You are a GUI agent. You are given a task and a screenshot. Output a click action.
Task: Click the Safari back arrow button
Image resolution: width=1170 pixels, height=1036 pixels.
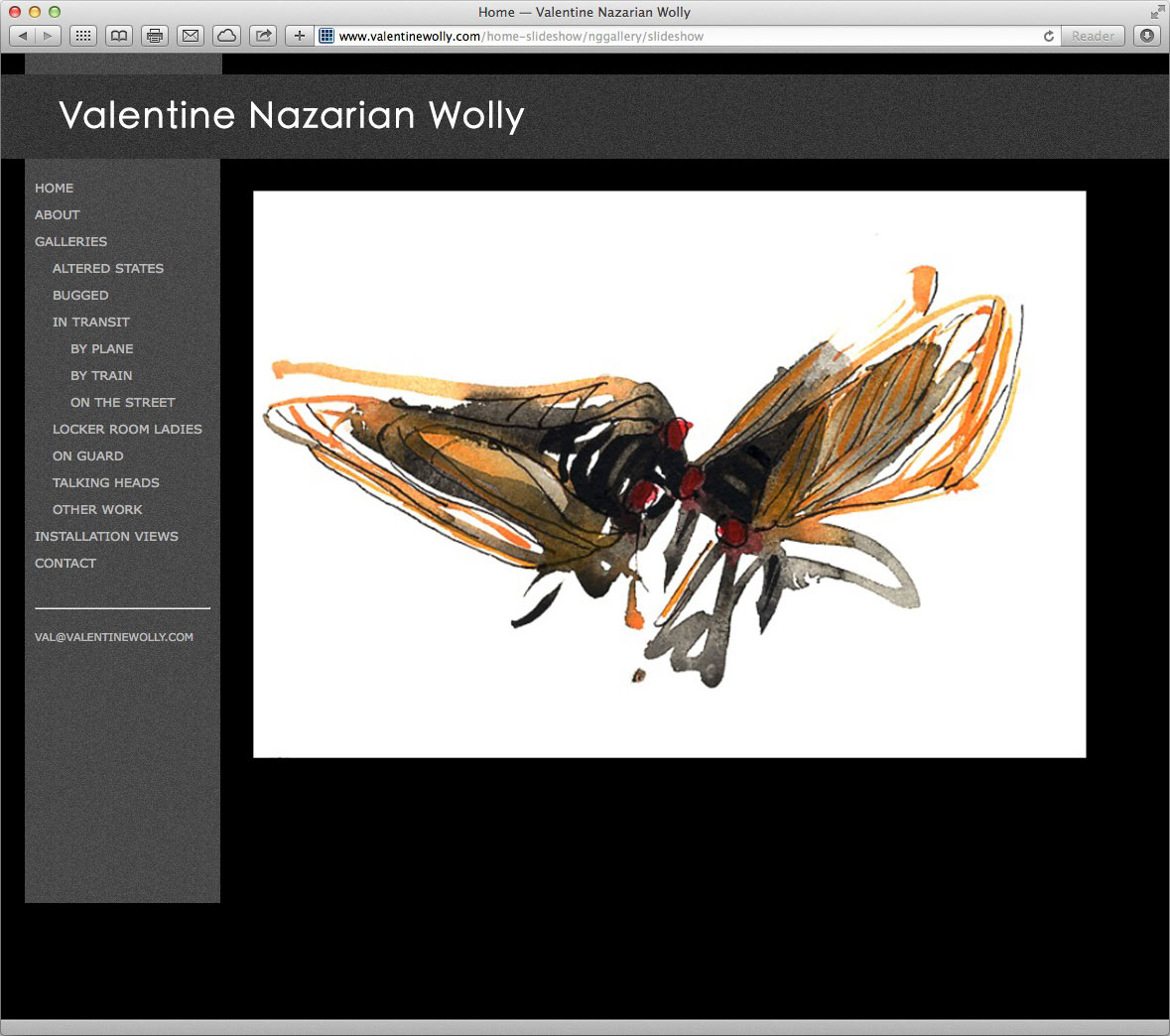click(23, 36)
